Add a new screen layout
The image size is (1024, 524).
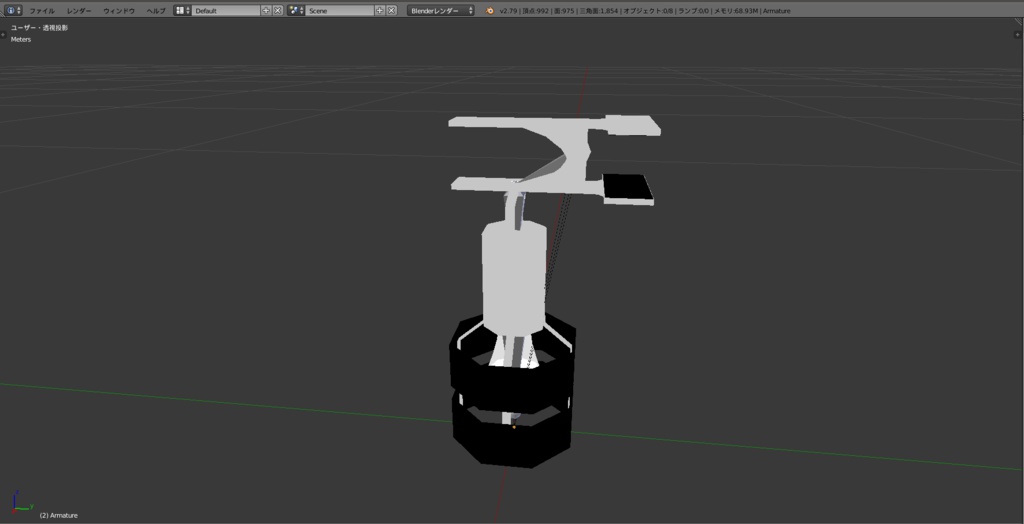(x=266, y=10)
